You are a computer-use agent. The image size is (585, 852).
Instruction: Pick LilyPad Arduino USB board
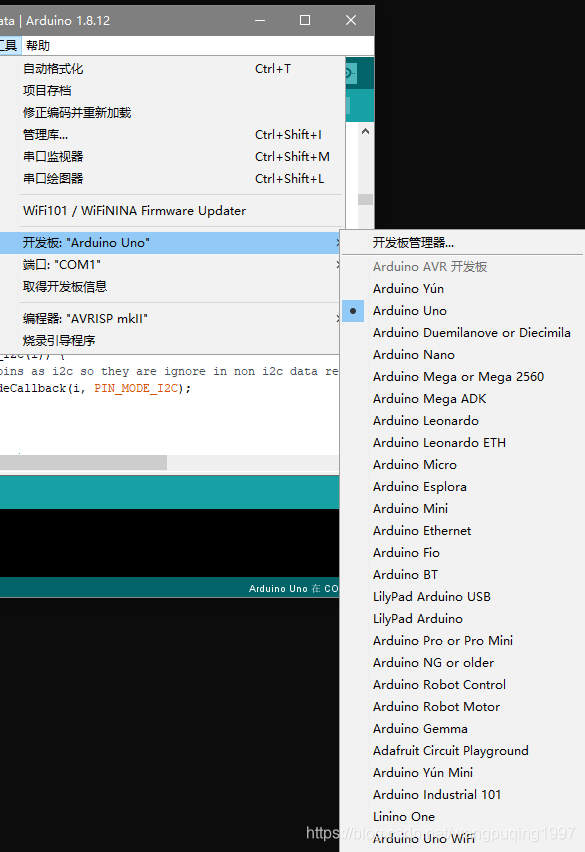(x=463, y=597)
